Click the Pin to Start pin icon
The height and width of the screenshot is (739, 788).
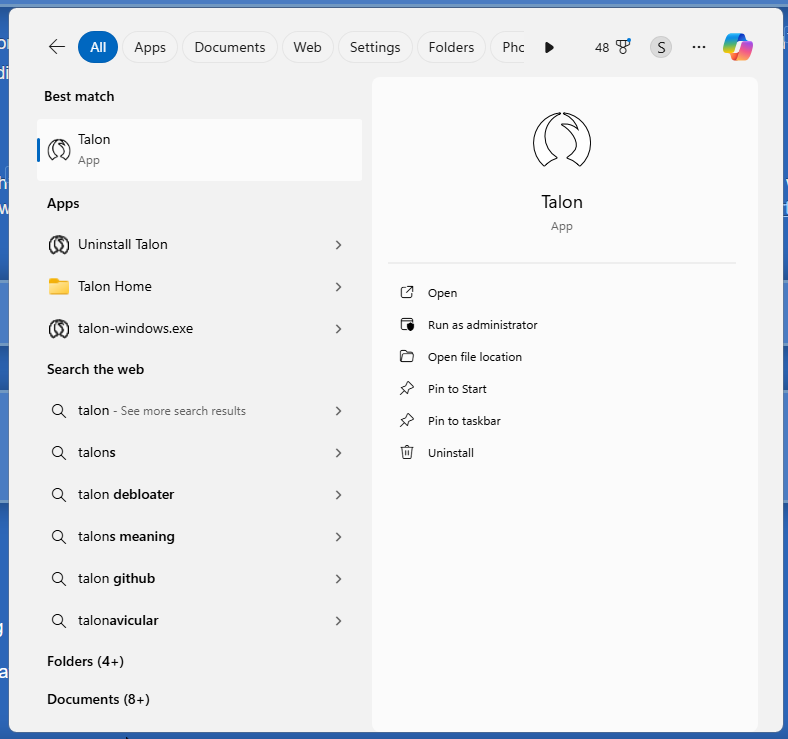[x=407, y=389]
